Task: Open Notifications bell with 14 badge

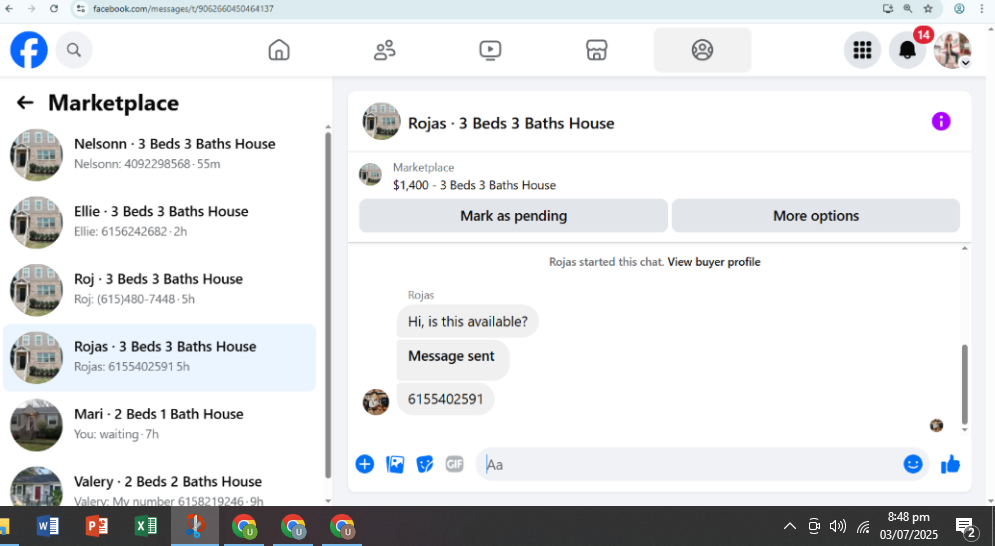Action: tap(908, 50)
